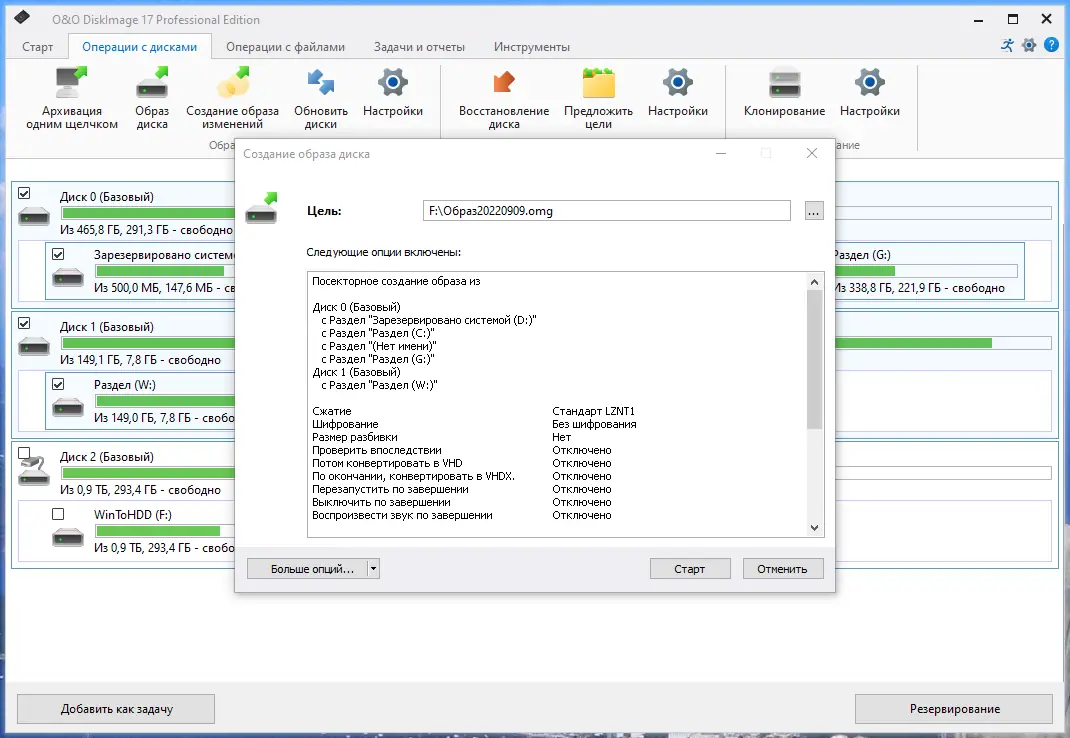Open imaging Настройки gear next to Обновить диски
The height and width of the screenshot is (738, 1070).
coord(393,83)
